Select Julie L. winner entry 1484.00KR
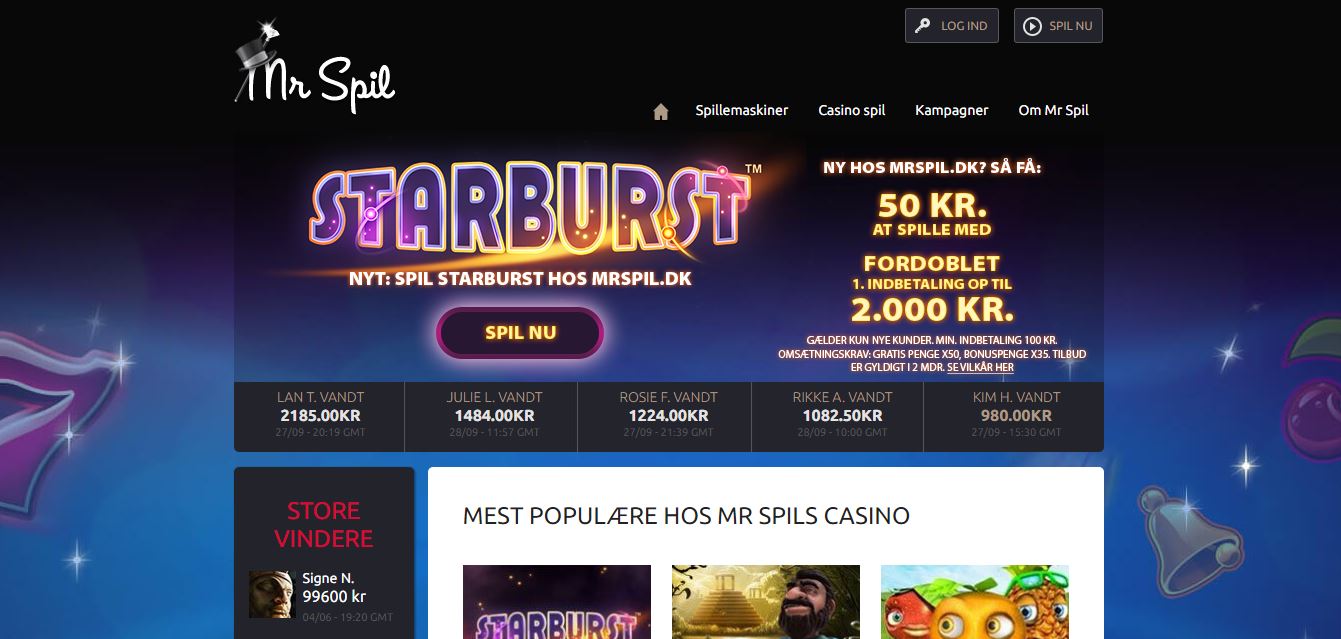This screenshot has height=639, width=1341. (492, 416)
